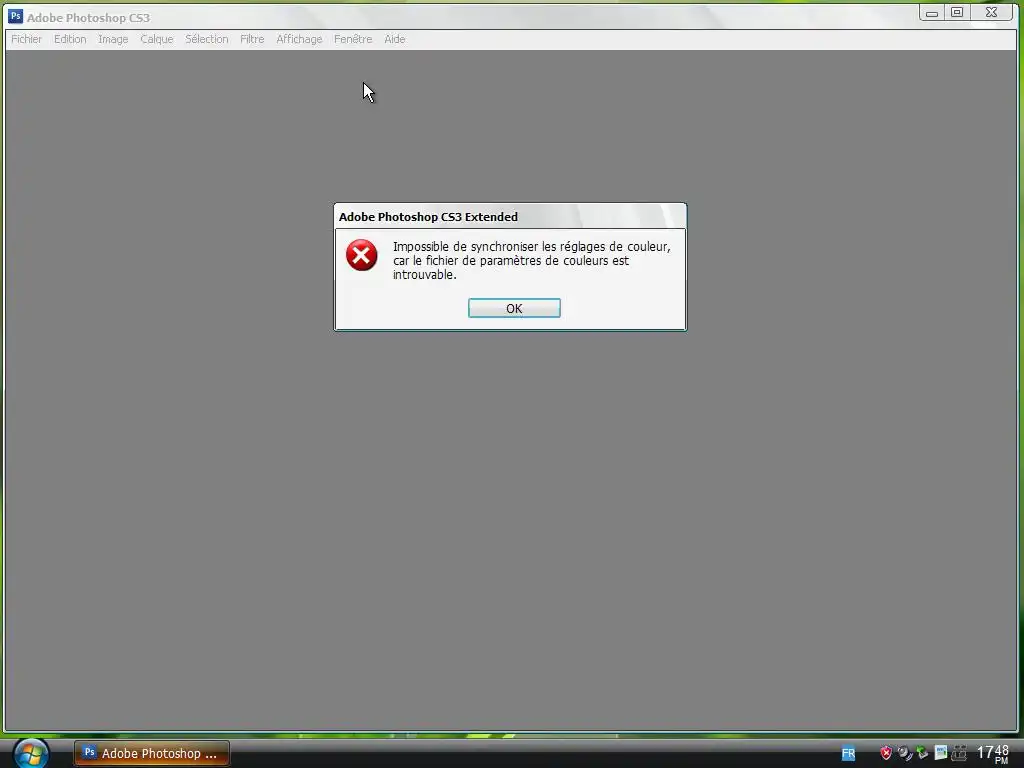This screenshot has width=1024, height=768.
Task: Open the Image menu
Action: 113,39
